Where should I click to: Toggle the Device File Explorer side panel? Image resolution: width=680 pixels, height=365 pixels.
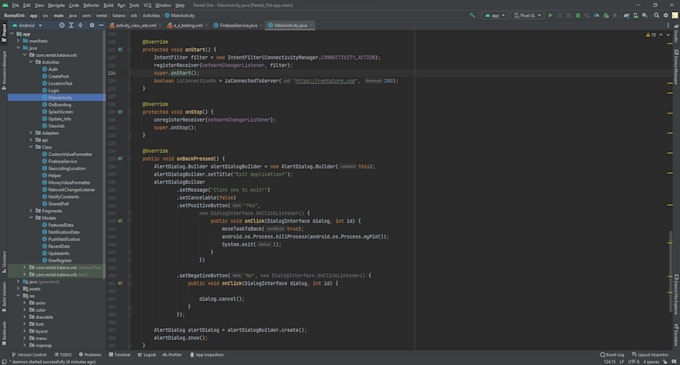click(676, 294)
